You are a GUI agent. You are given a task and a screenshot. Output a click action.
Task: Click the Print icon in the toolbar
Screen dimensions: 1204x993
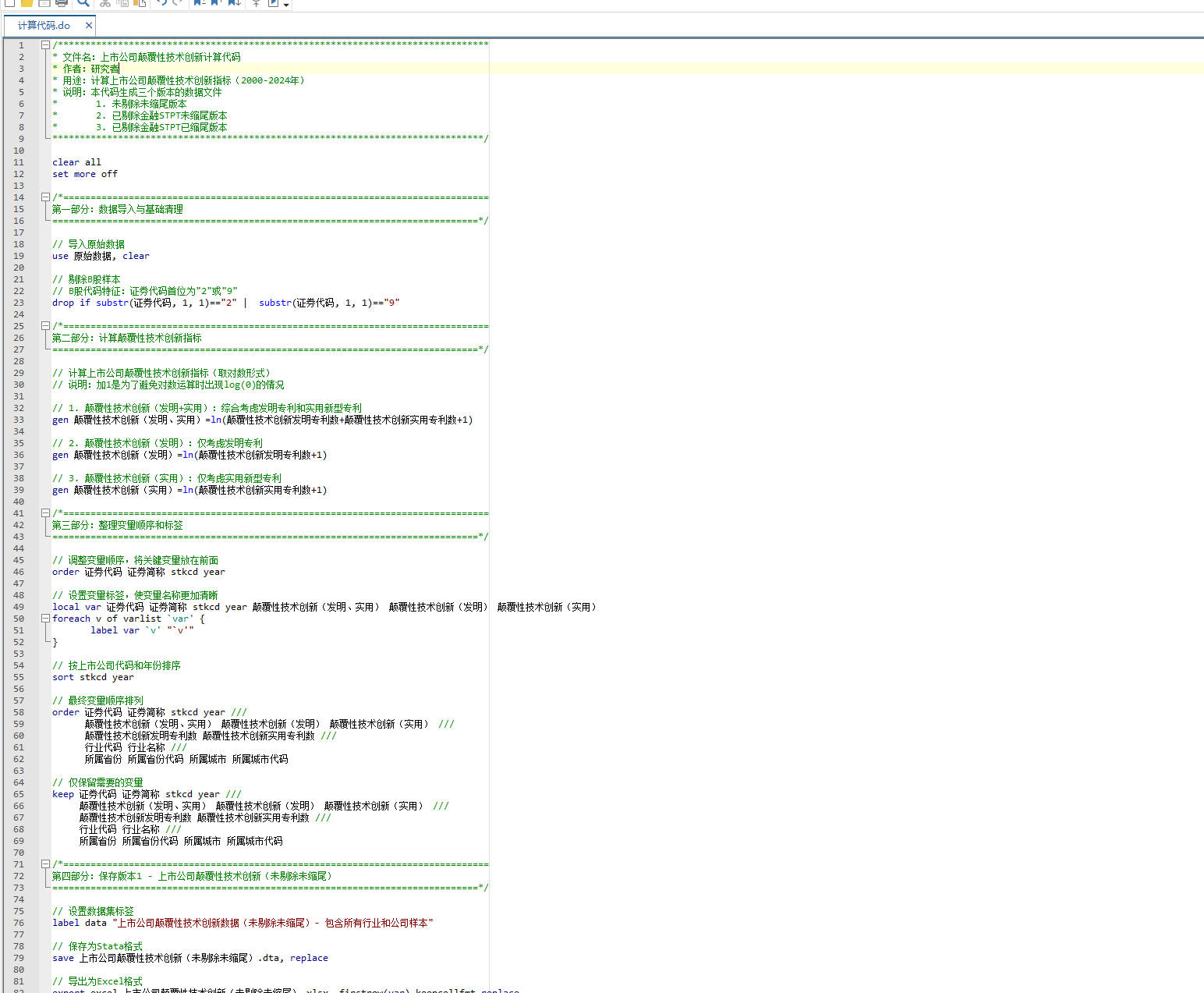[x=62, y=3]
